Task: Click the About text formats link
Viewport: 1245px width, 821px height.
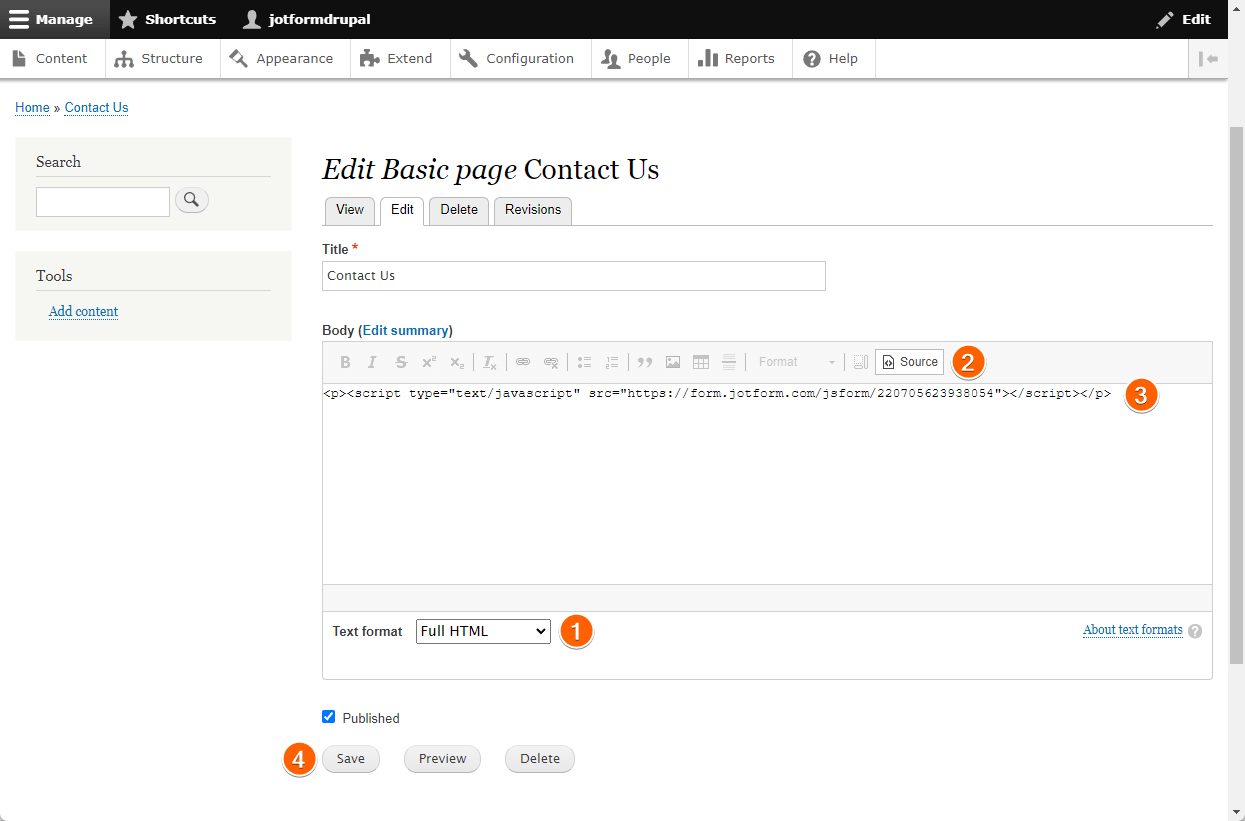Action: (1133, 630)
